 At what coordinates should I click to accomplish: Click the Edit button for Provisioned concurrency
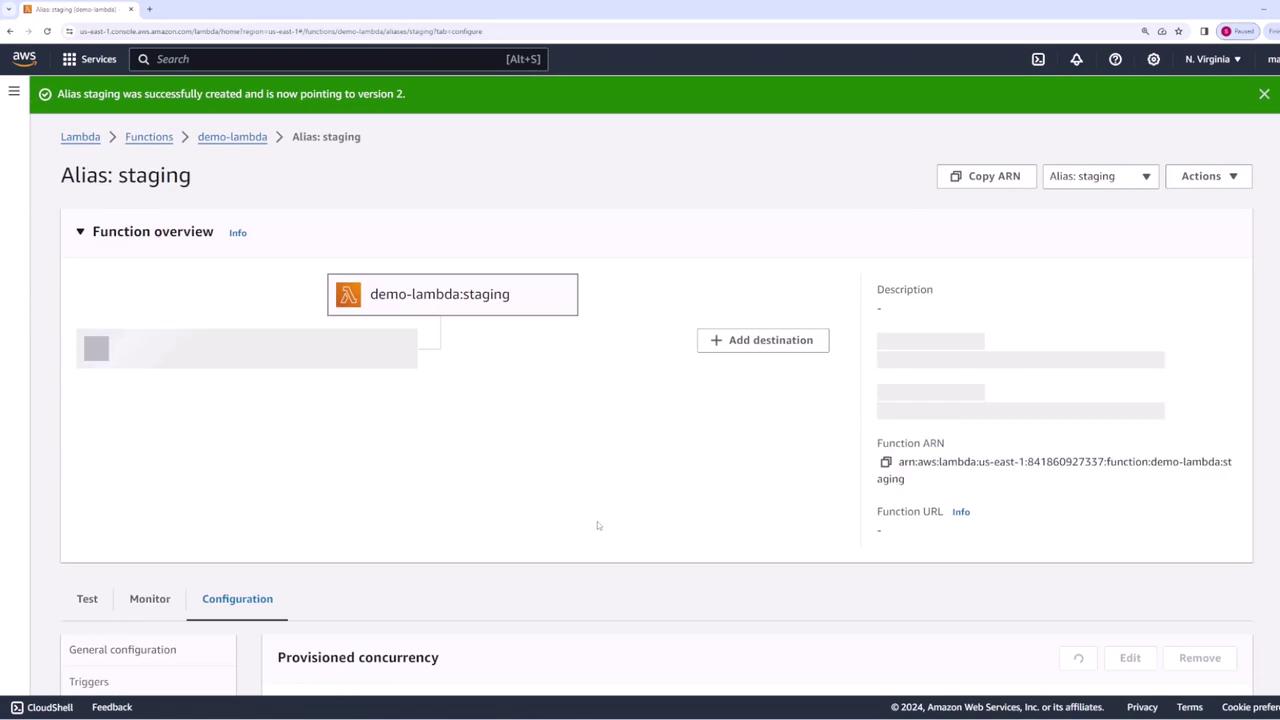pos(1130,658)
